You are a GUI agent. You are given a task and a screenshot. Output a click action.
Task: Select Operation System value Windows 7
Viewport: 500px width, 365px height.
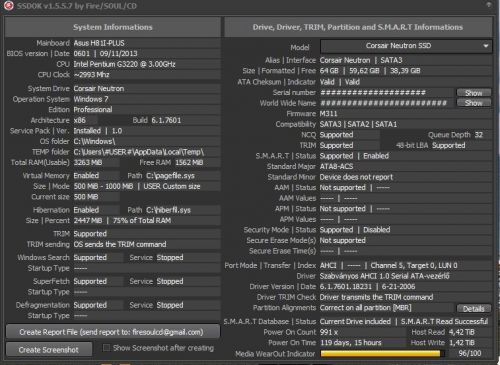(x=91, y=99)
